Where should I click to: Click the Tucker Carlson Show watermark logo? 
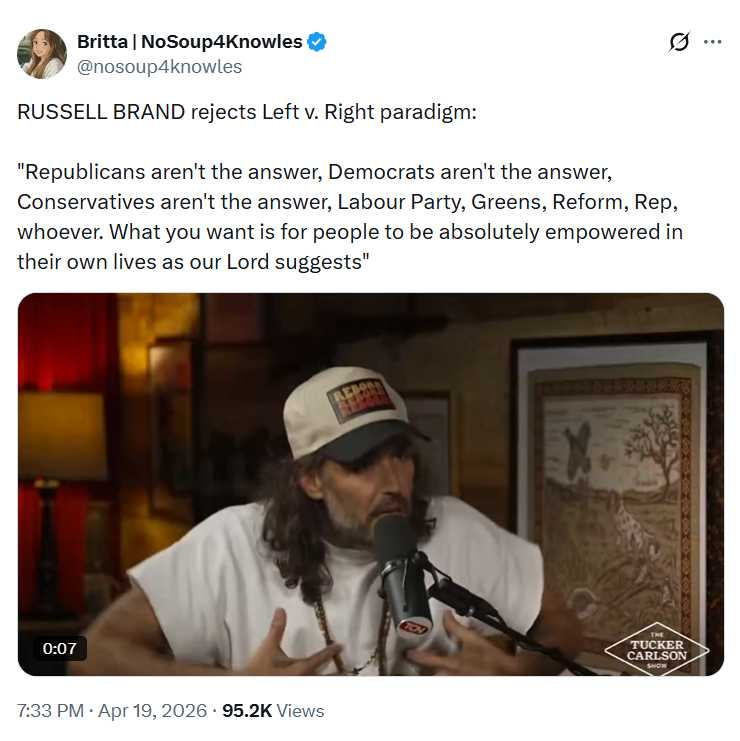tap(656, 650)
